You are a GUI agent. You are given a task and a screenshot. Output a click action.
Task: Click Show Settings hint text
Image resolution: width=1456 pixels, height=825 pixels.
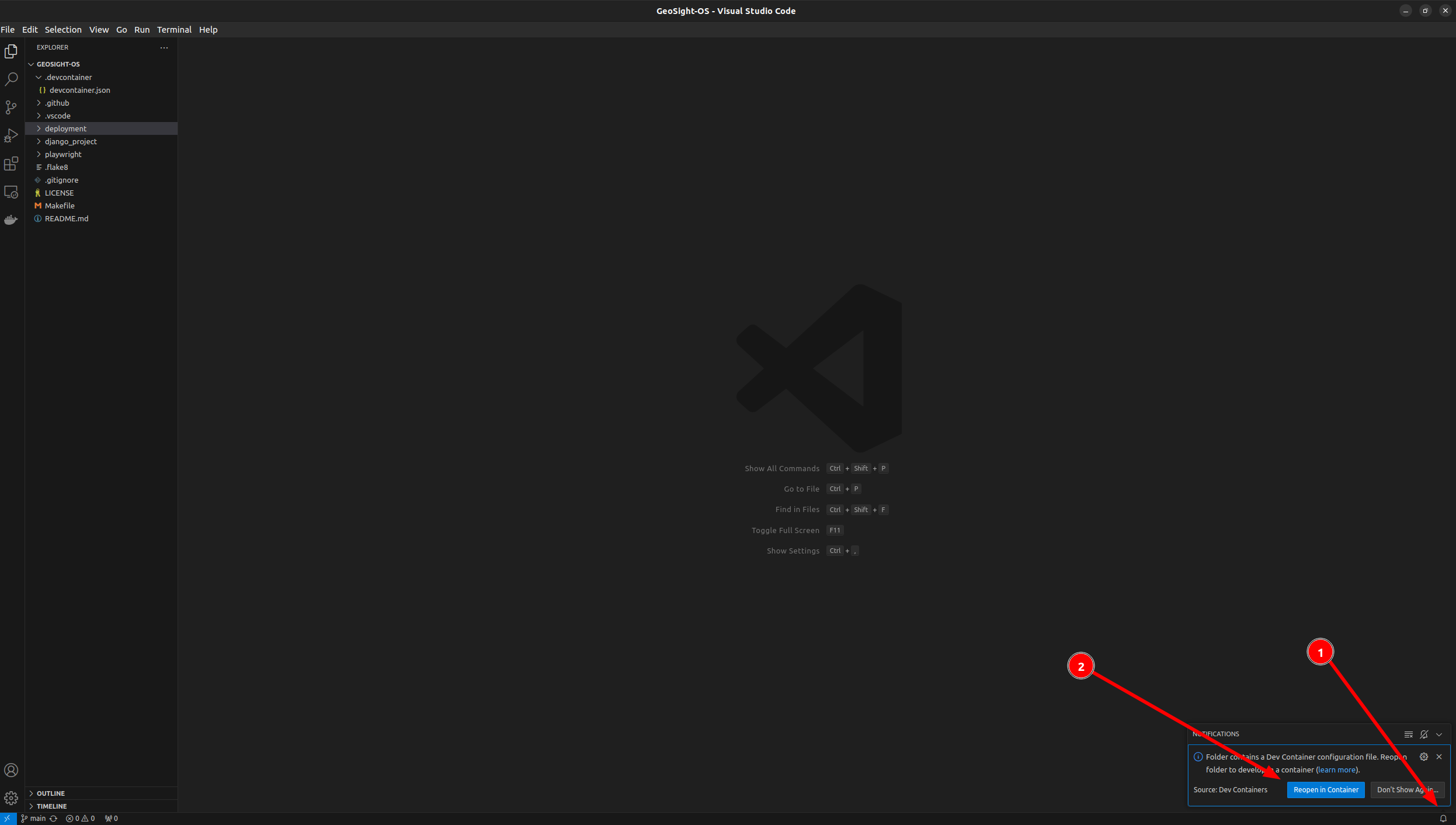[x=793, y=551]
